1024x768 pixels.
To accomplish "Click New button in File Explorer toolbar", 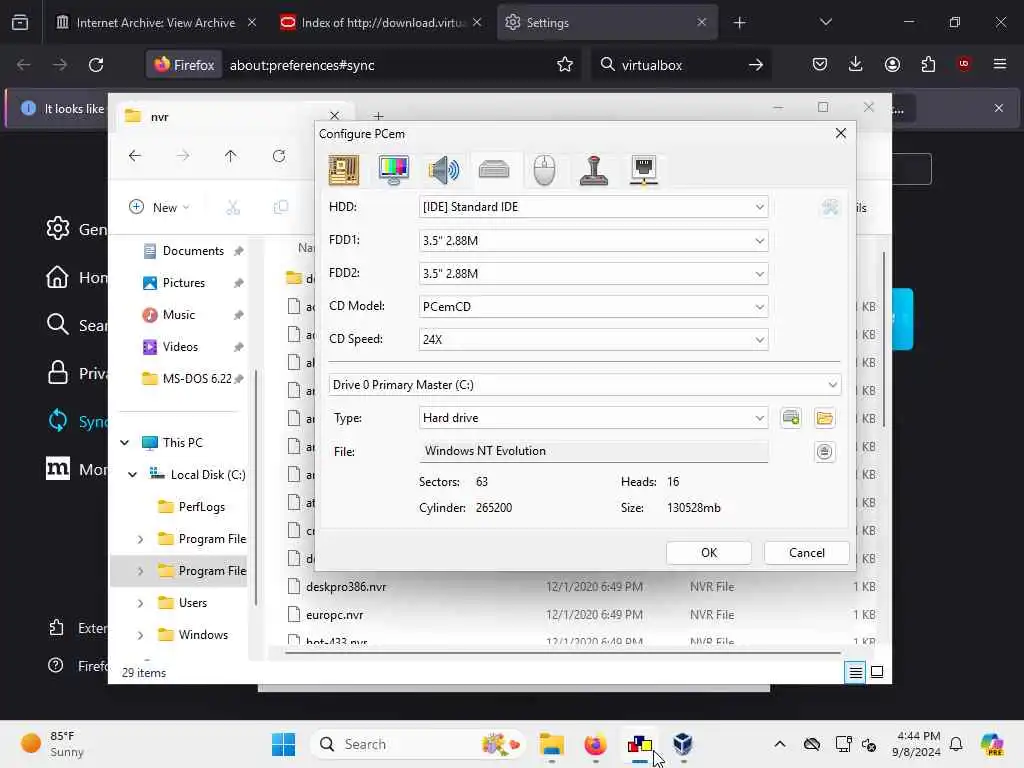I will click(159, 207).
